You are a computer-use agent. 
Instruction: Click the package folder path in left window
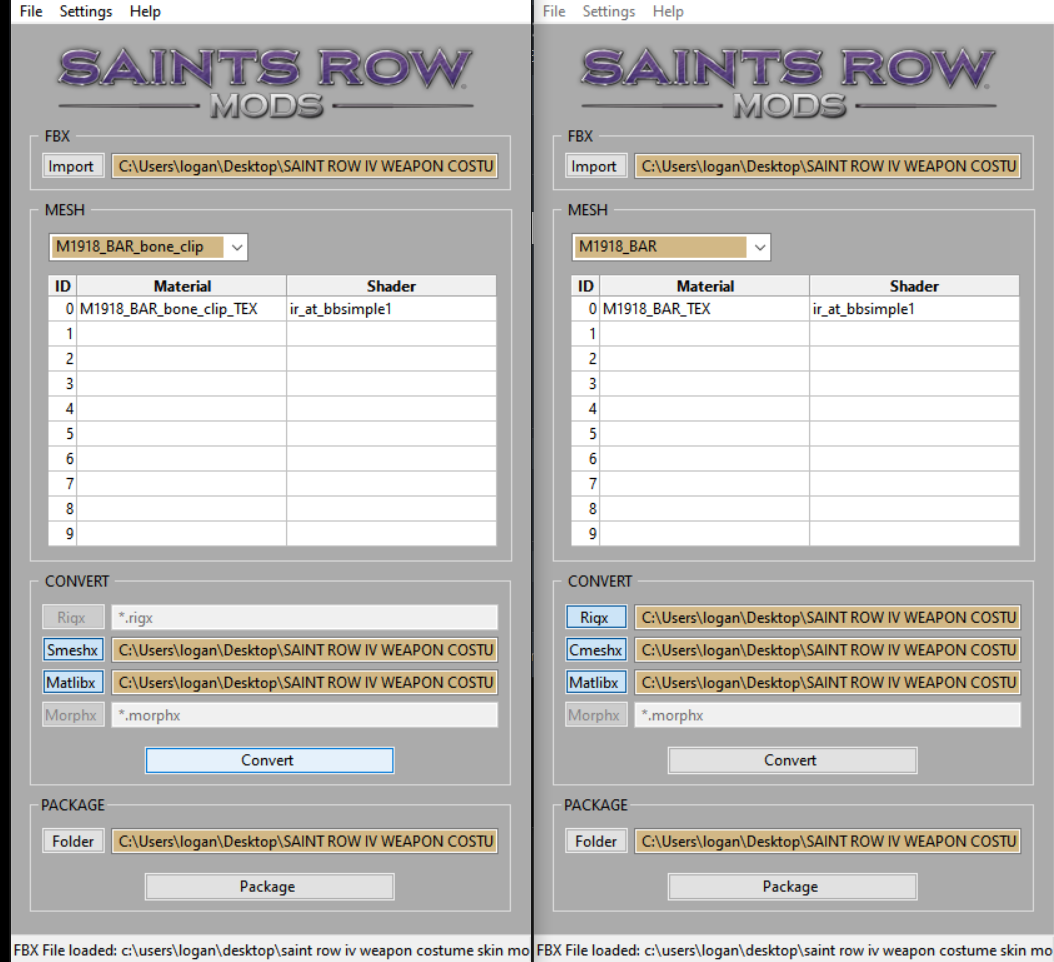tap(305, 841)
